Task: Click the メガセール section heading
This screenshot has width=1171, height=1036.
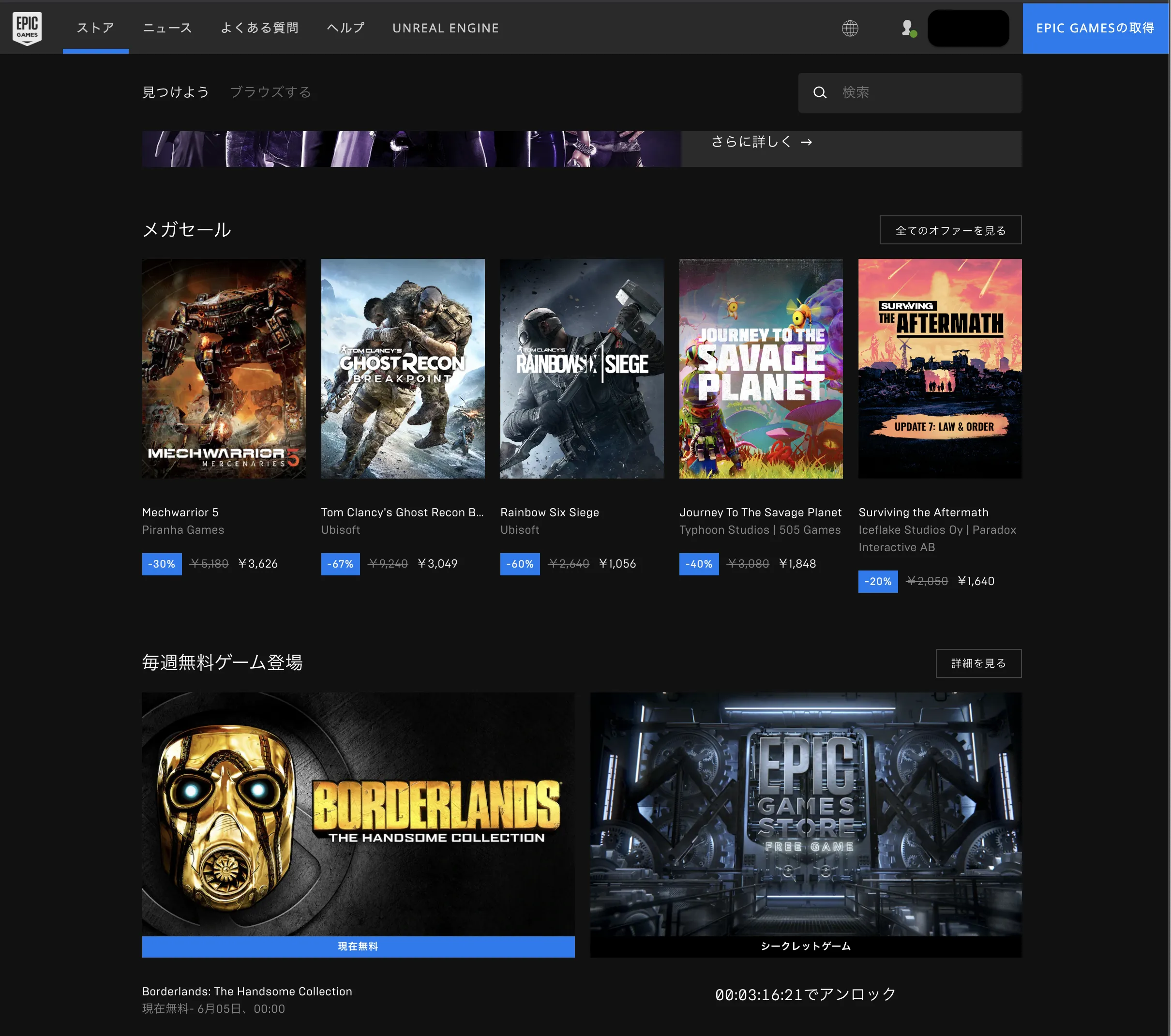Action: tap(186, 230)
